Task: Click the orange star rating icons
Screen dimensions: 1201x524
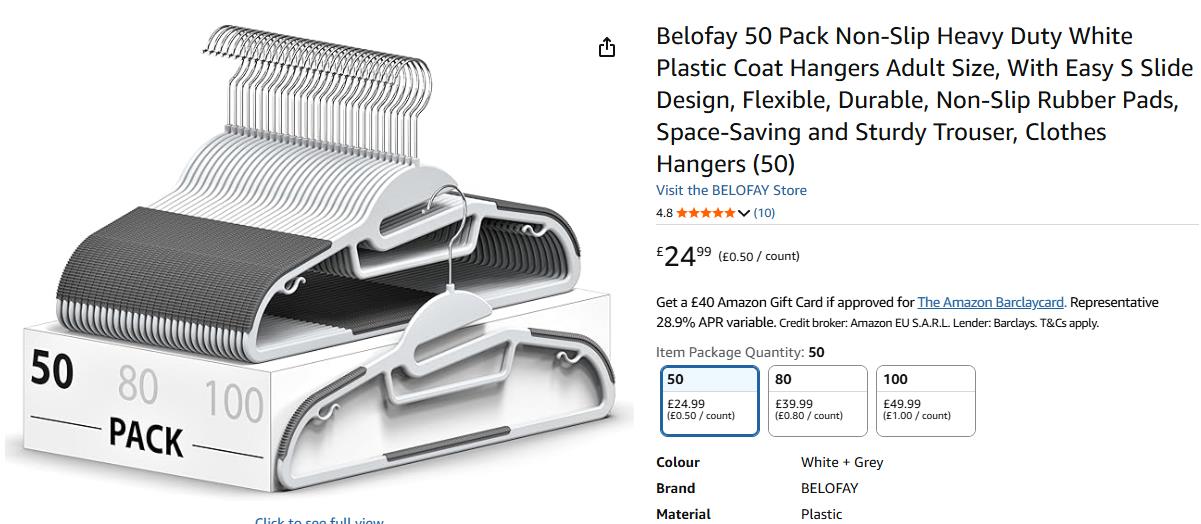Action: (705, 213)
